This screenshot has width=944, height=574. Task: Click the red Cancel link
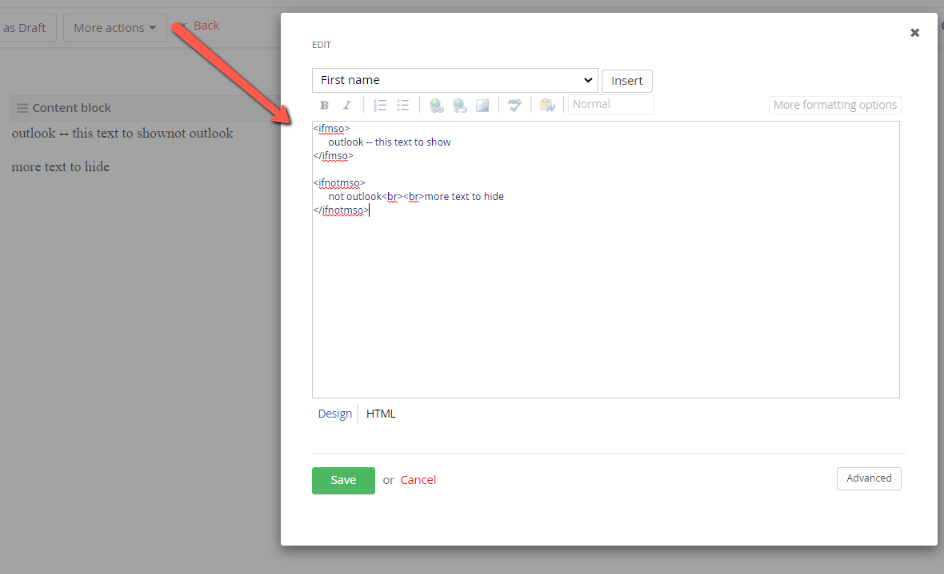click(418, 480)
